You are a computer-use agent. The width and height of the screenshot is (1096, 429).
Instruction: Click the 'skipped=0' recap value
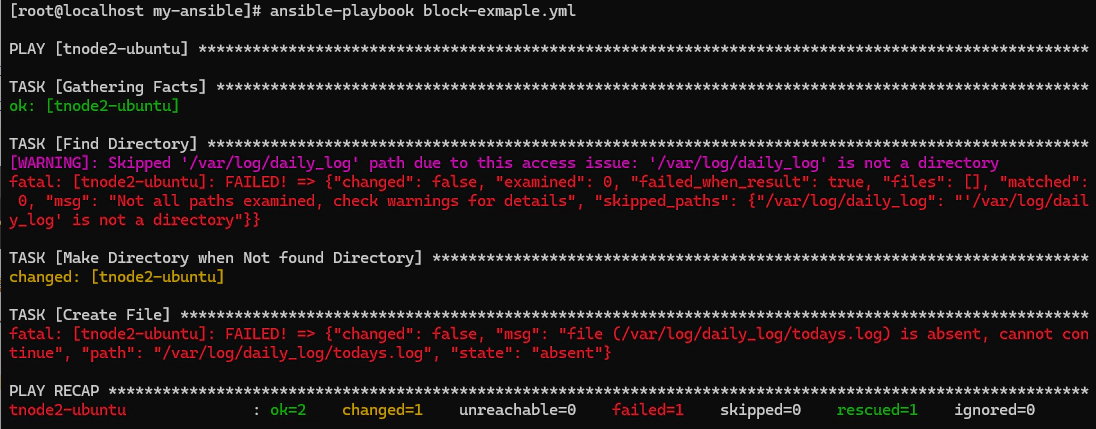tap(760, 410)
